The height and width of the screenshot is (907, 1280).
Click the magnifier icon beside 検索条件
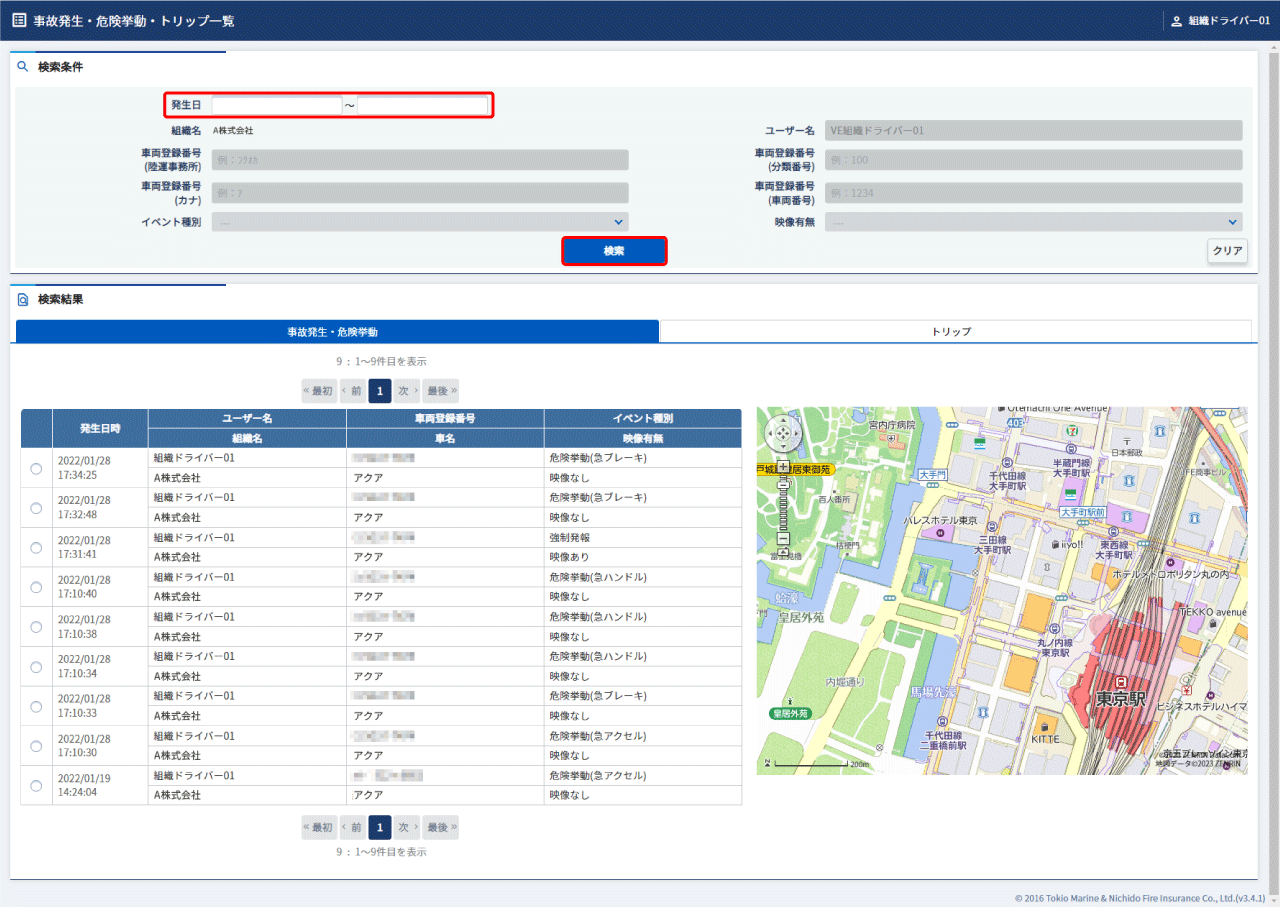click(x=23, y=67)
